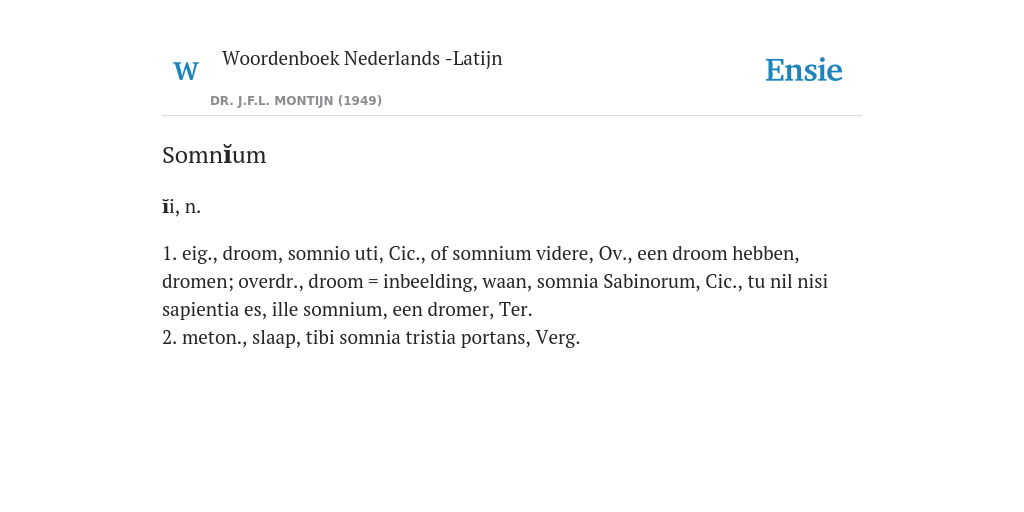Click 'tibi somnia tristia portans' quote

point(415,338)
